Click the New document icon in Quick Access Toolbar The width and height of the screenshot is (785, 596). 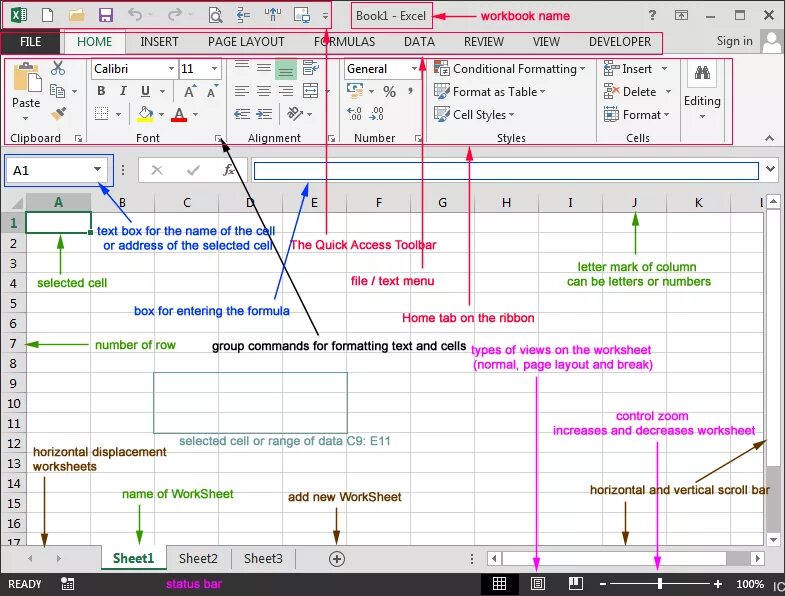(x=48, y=15)
